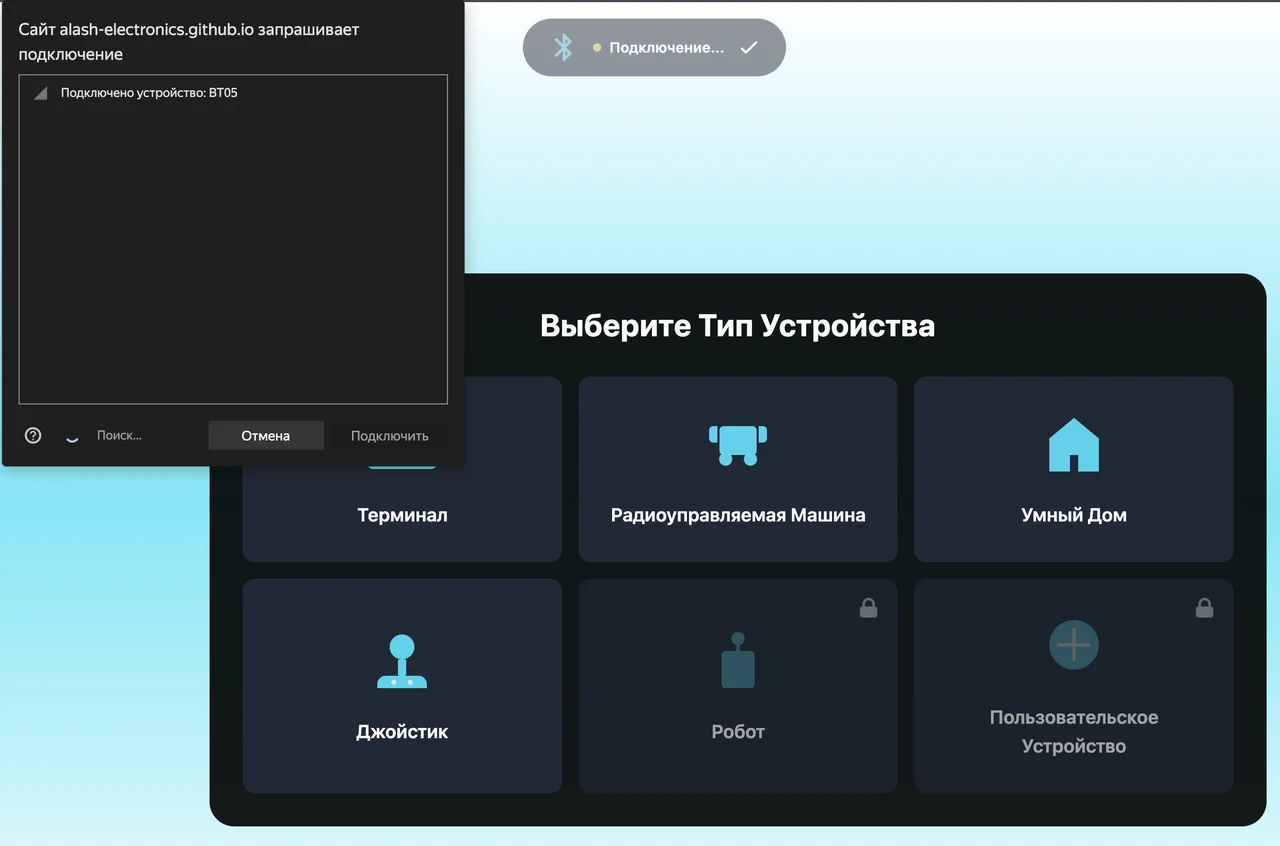Image resolution: width=1280 pixels, height=846 pixels.
Task: Click the plus icon for custom device
Action: click(1073, 645)
